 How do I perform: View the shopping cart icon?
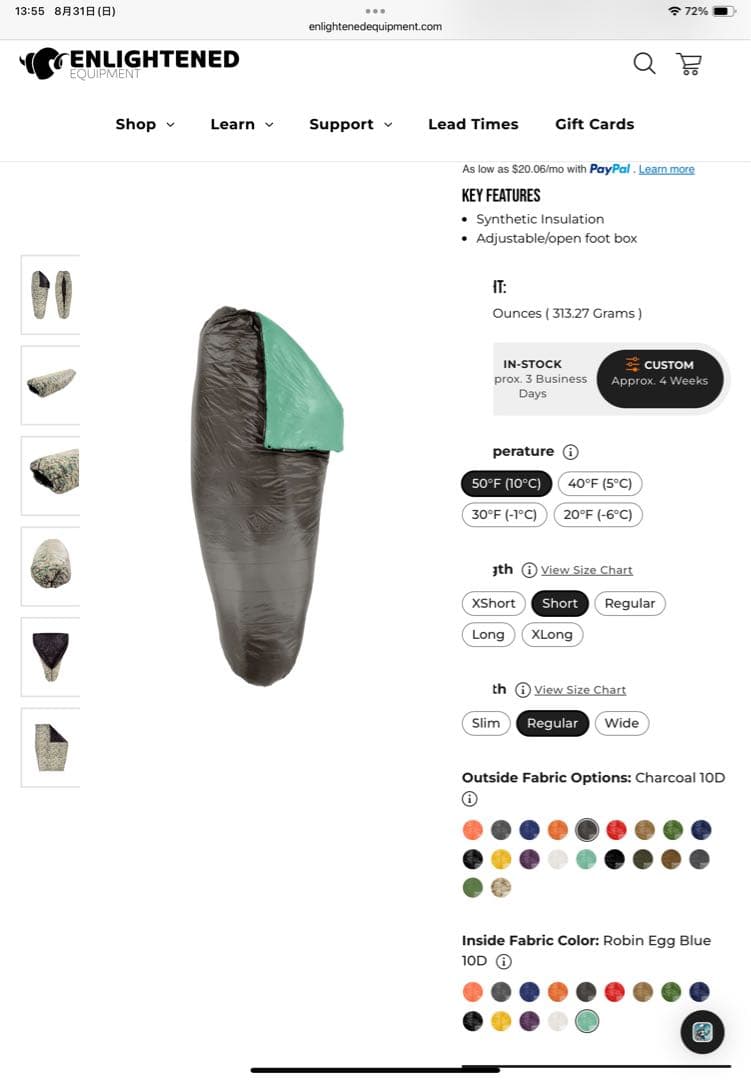pos(689,63)
